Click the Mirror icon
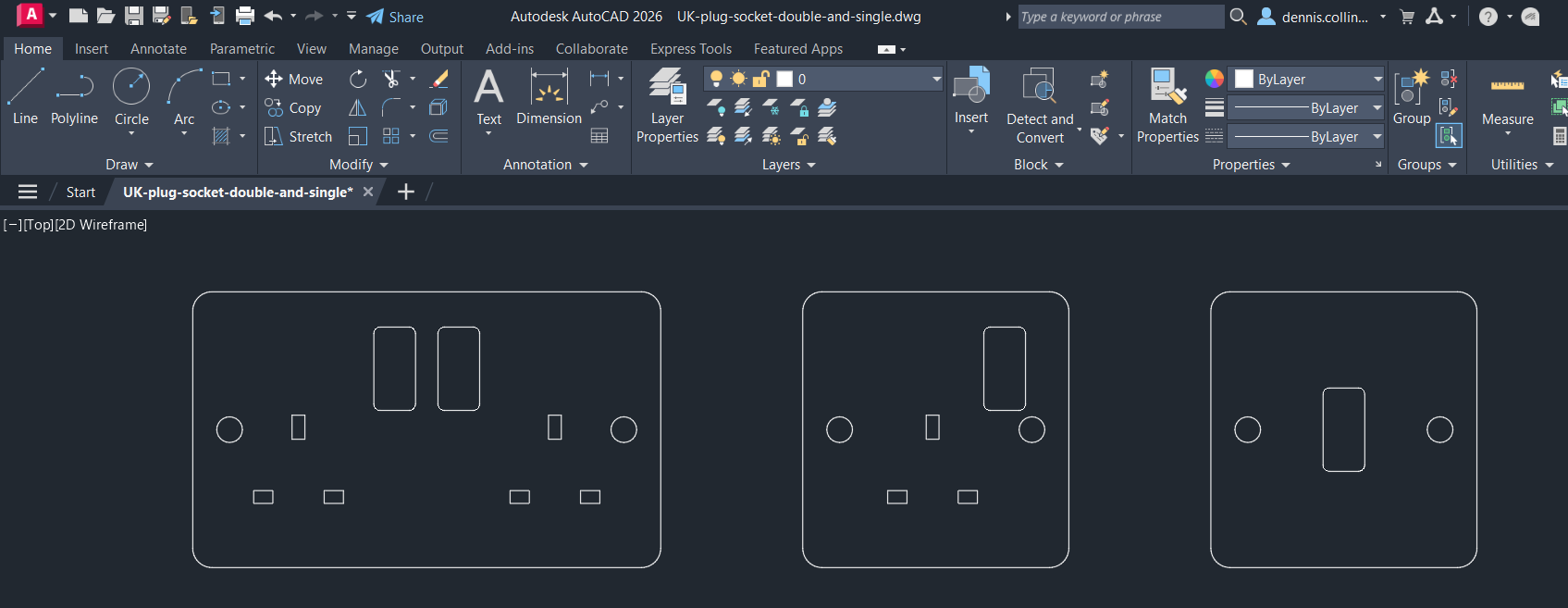The height and width of the screenshot is (608, 1568). [358, 107]
